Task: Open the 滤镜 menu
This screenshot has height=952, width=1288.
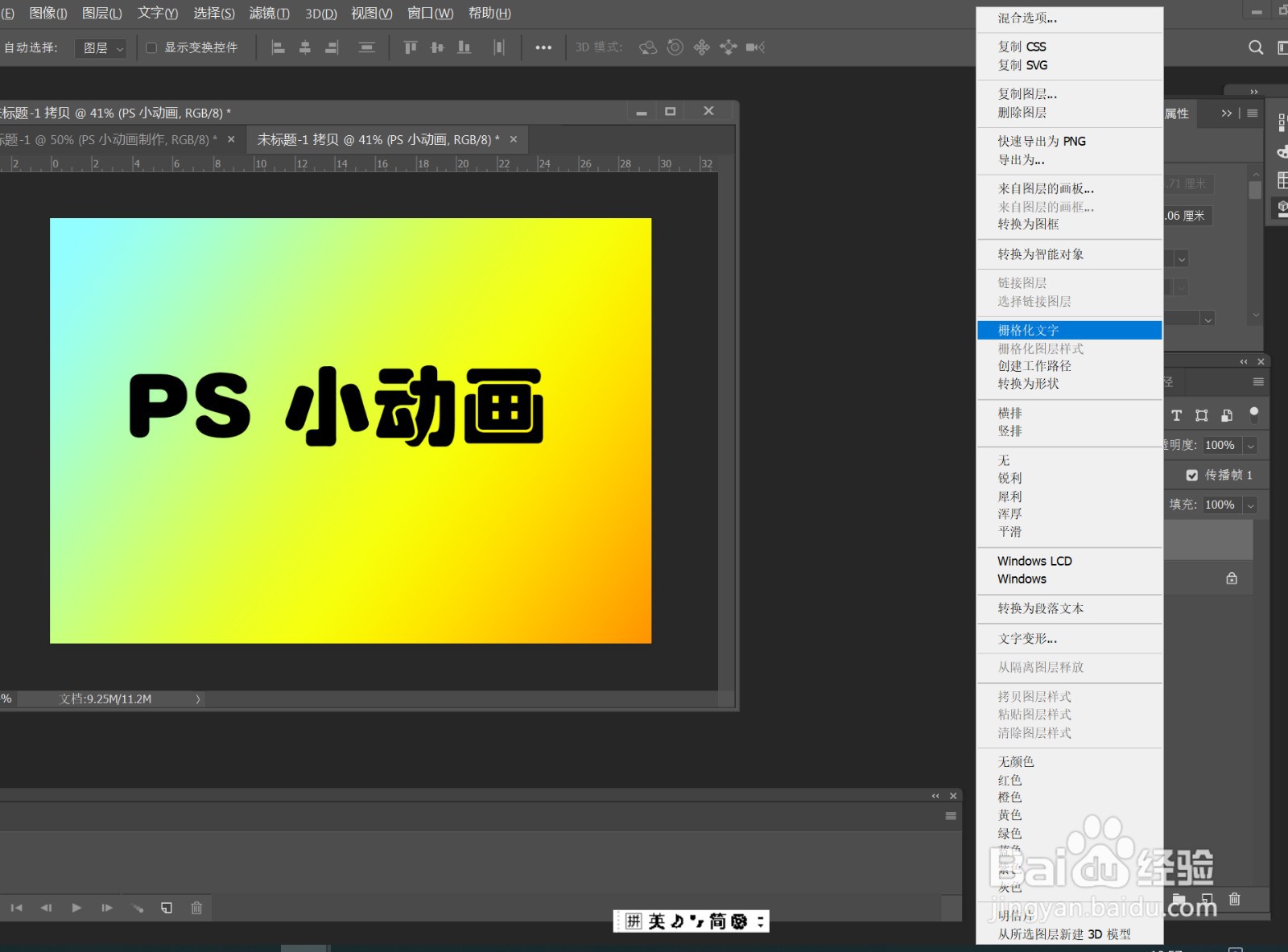Action: pos(268,13)
